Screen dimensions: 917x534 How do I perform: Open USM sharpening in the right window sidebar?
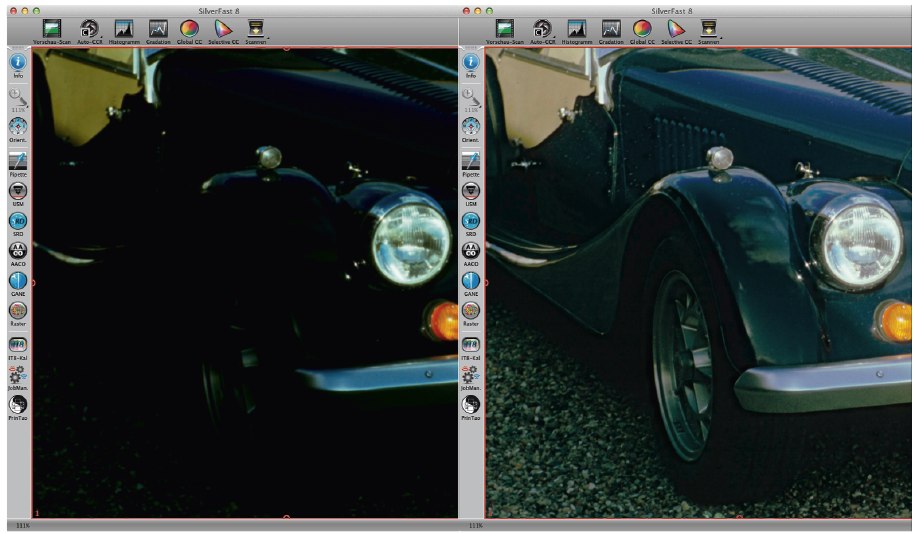coord(468,190)
